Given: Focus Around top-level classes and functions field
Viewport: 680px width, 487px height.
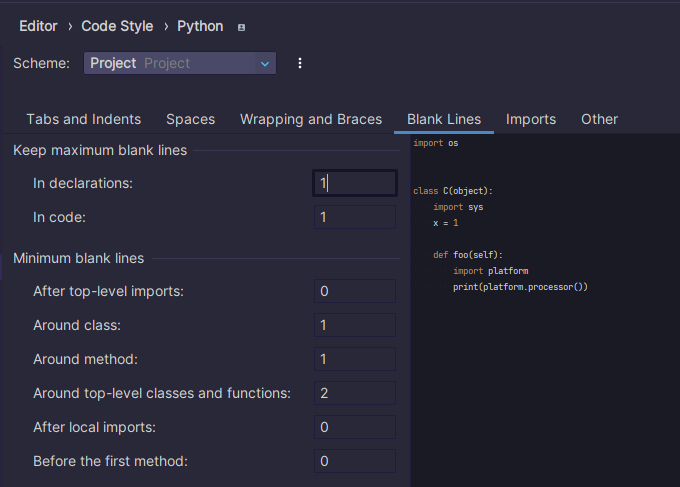Looking at the screenshot, I should [x=355, y=393].
